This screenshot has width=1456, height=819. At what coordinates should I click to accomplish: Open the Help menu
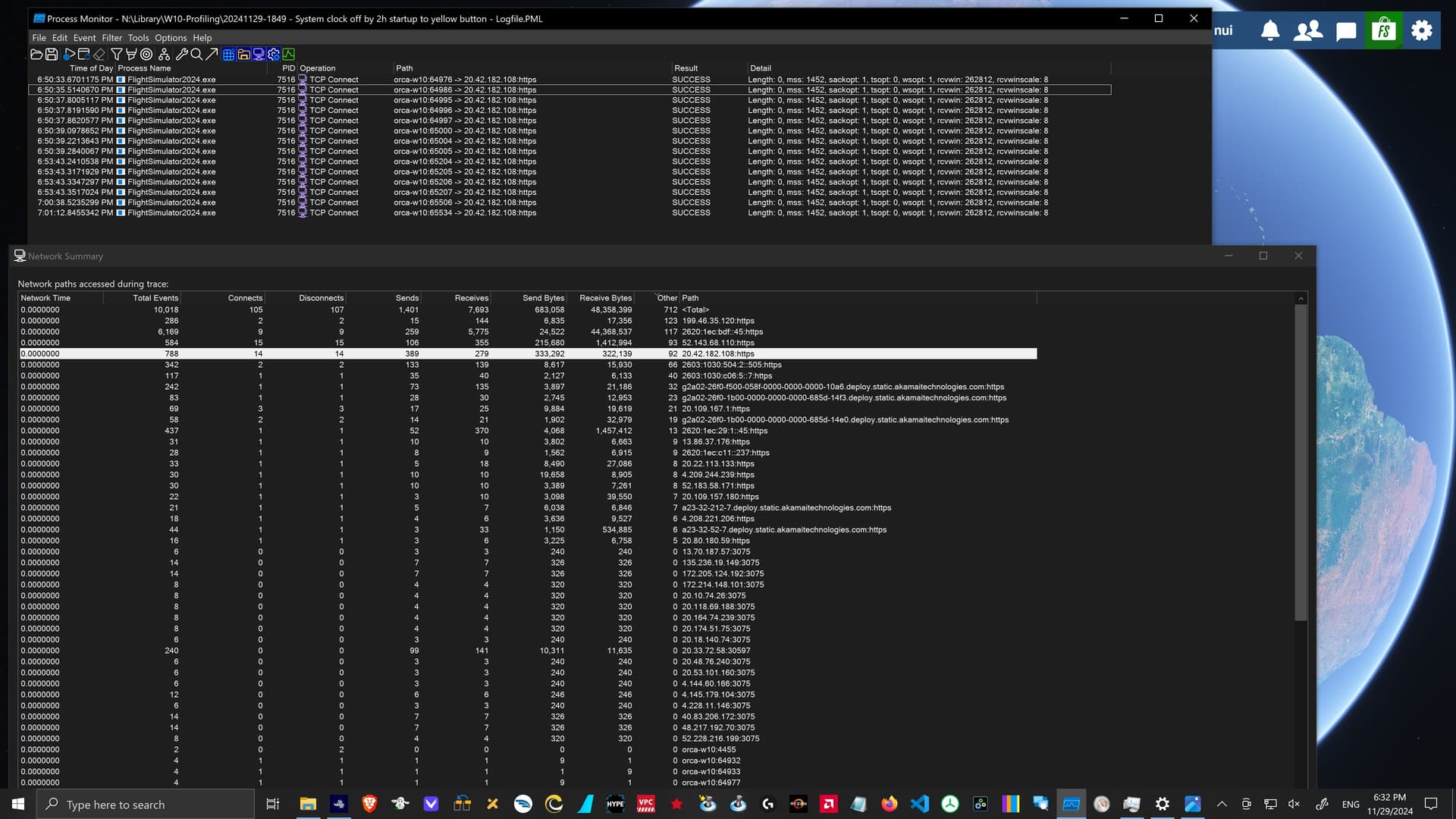[202, 37]
